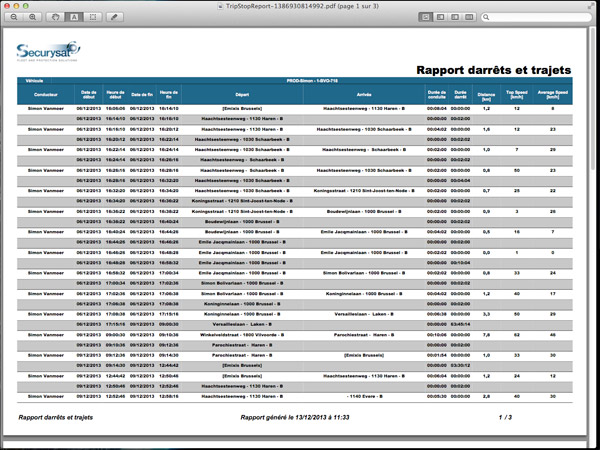This screenshot has width=600, height=450.
Task: Click the 'Top Speed [km/h]' column header
Action: [x=517, y=95]
